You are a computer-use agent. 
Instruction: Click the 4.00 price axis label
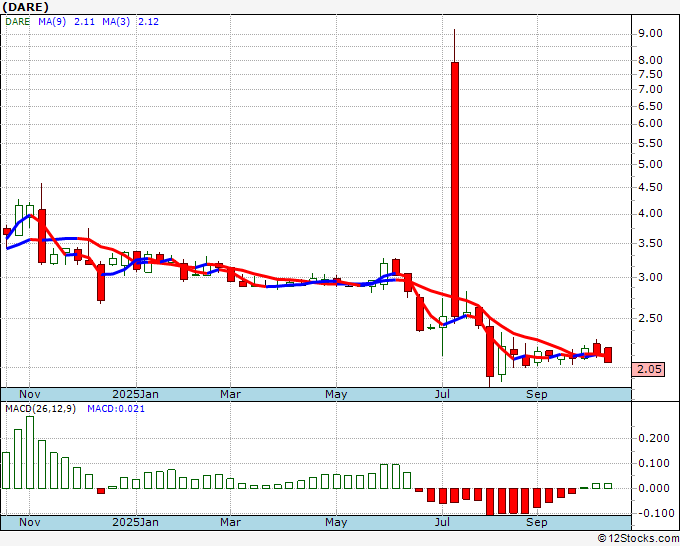point(651,213)
